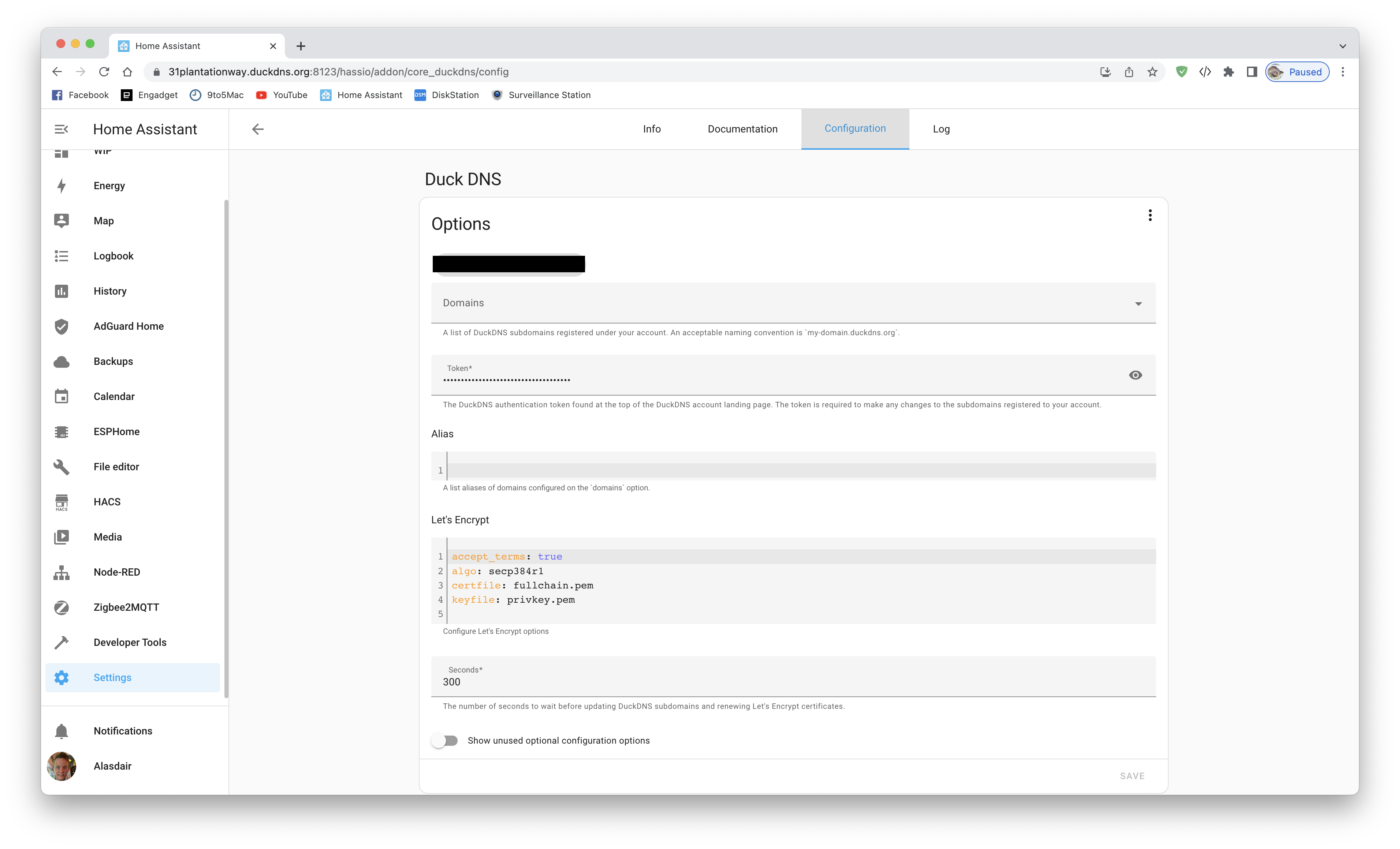Open the Energy dashboard icon
1400x849 pixels.
[62, 185]
